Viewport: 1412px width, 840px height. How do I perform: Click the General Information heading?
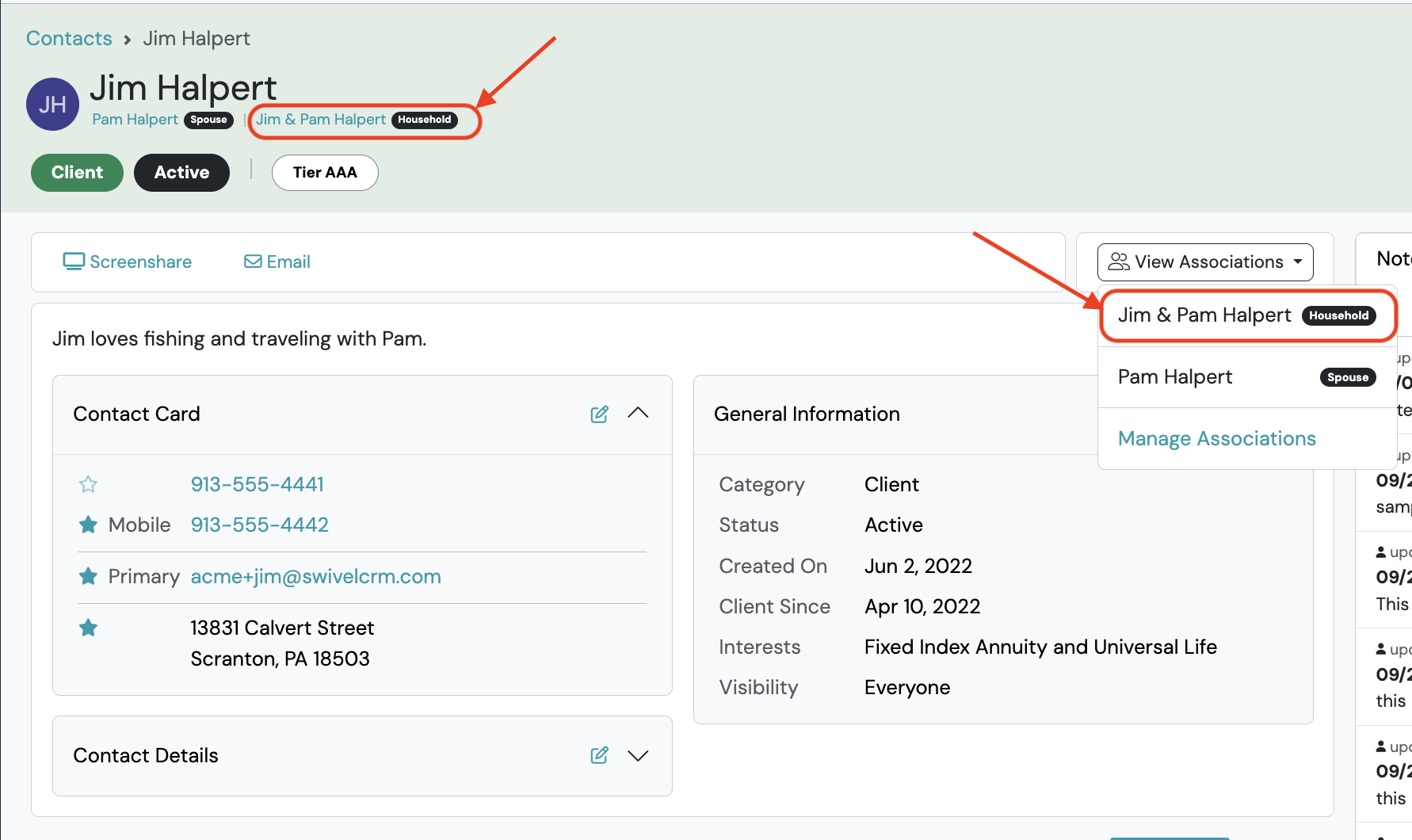[x=807, y=414]
